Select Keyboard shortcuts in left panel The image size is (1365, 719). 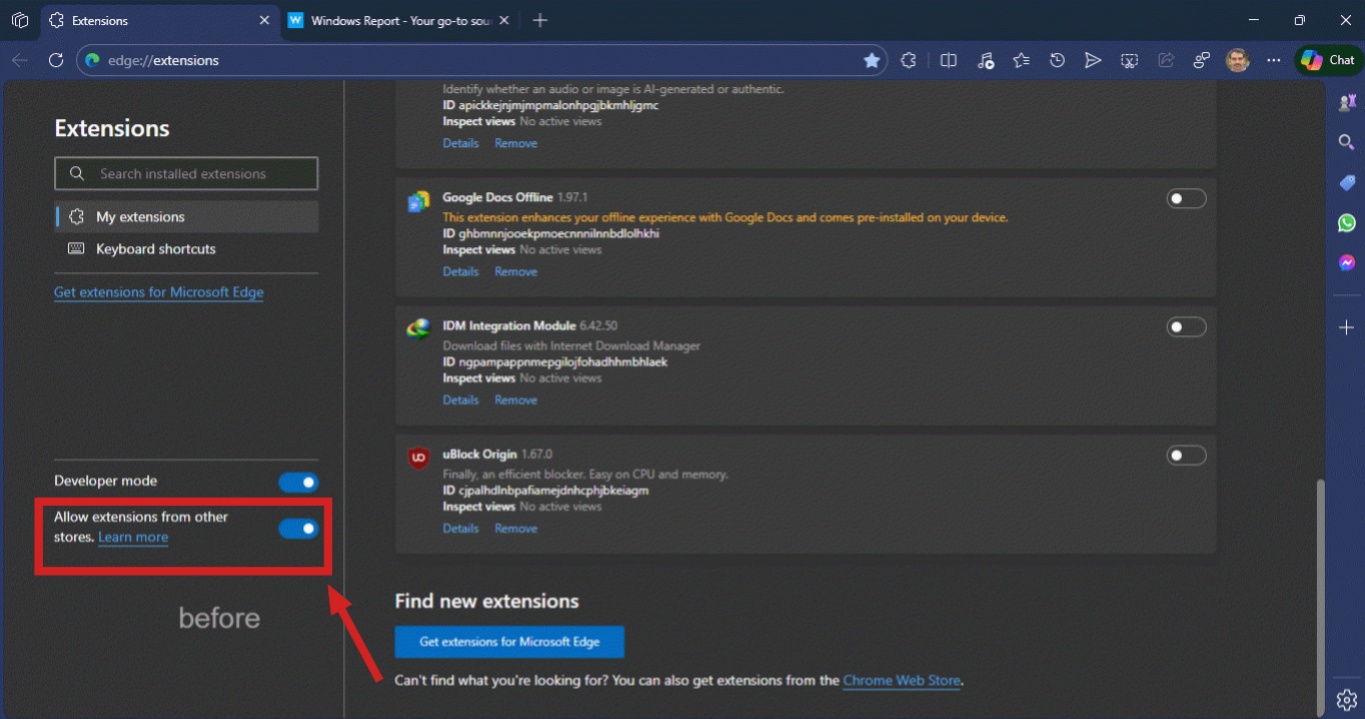(155, 249)
